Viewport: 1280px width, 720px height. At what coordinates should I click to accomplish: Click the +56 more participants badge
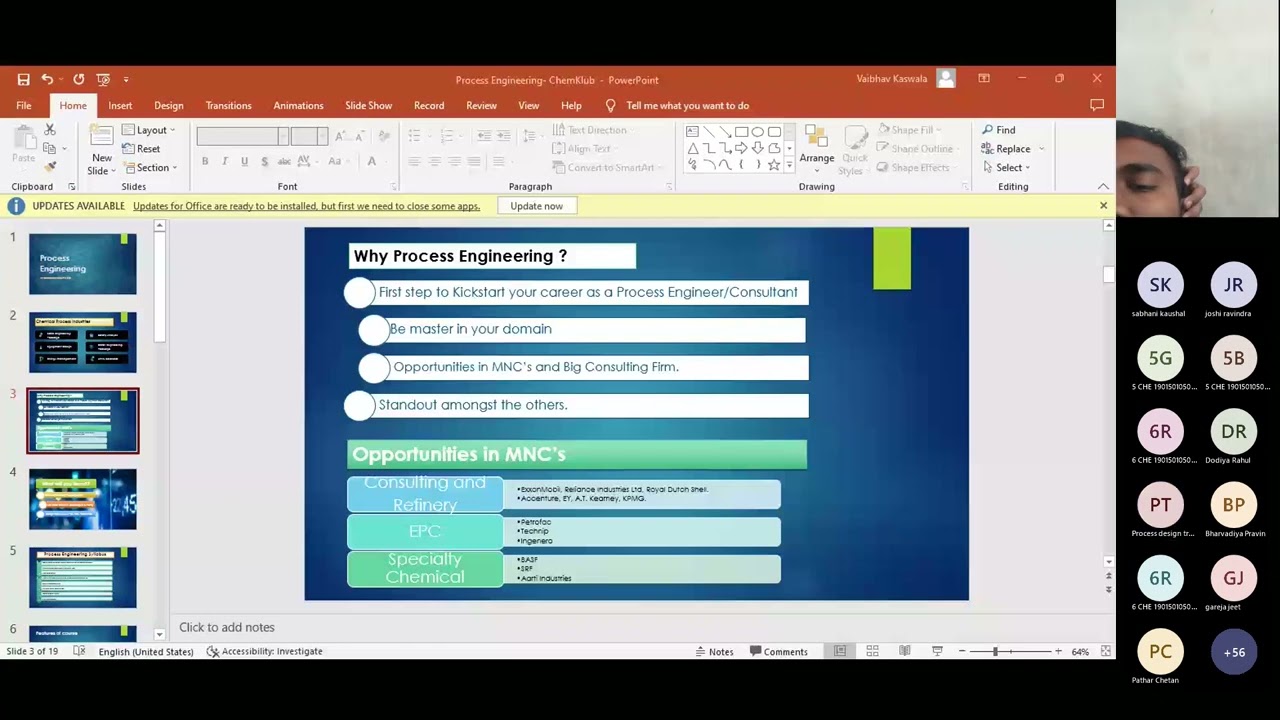[1234, 652]
